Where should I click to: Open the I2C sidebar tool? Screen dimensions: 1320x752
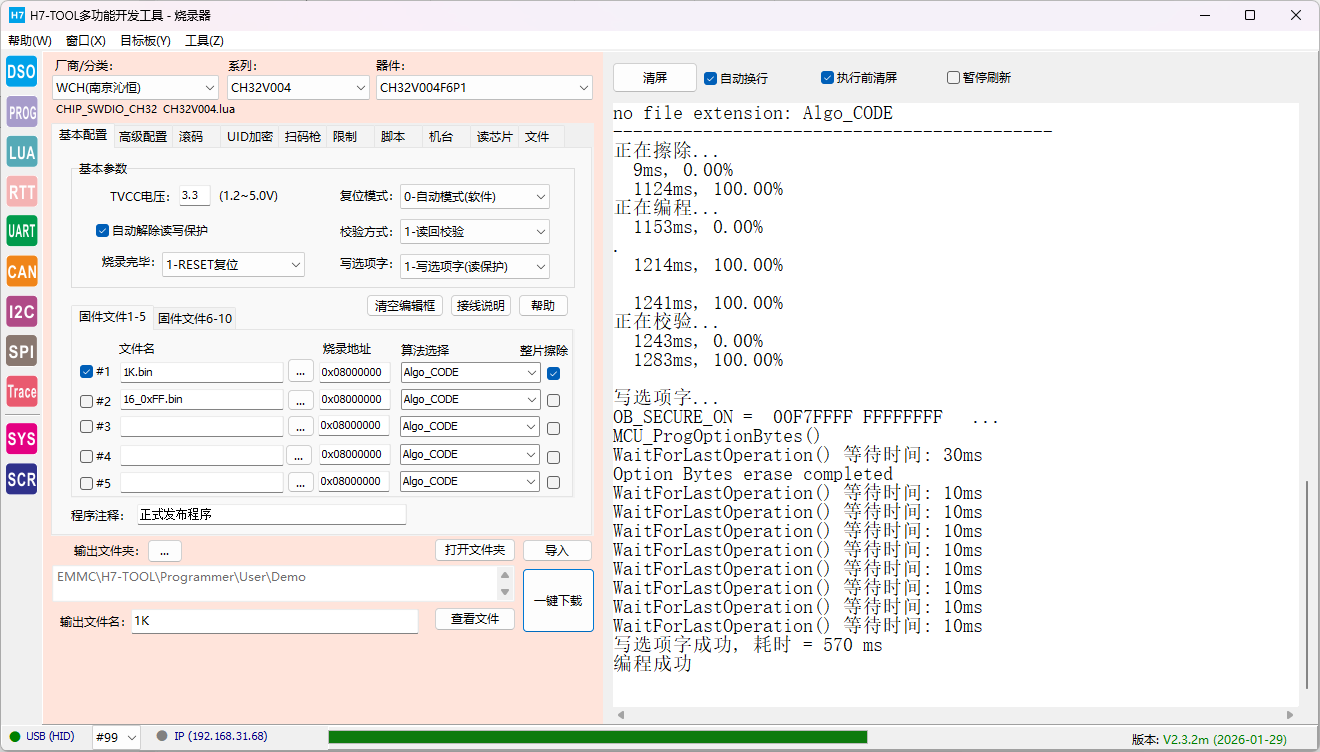pos(22,311)
